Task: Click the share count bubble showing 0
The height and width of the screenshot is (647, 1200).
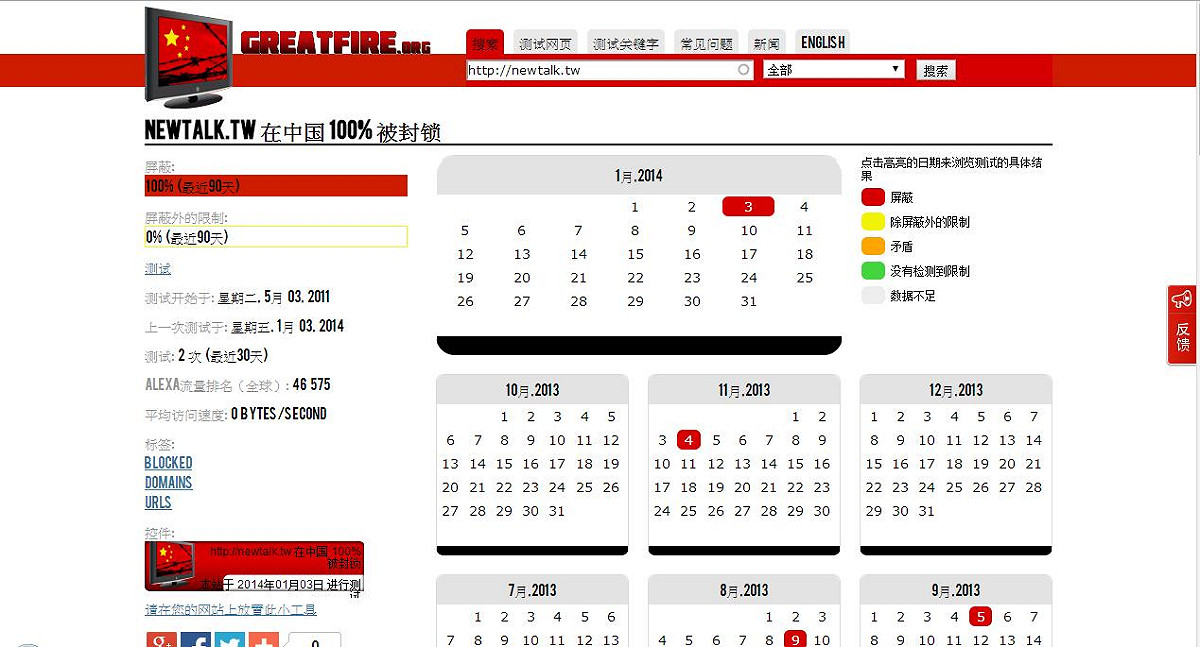Action: coord(315,640)
